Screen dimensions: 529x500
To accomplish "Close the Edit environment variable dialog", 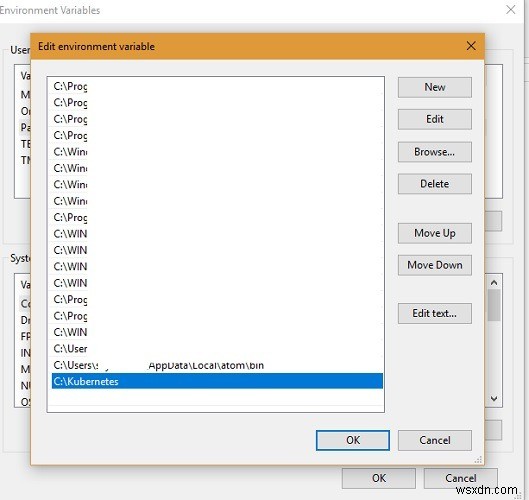I will tap(471, 46).
